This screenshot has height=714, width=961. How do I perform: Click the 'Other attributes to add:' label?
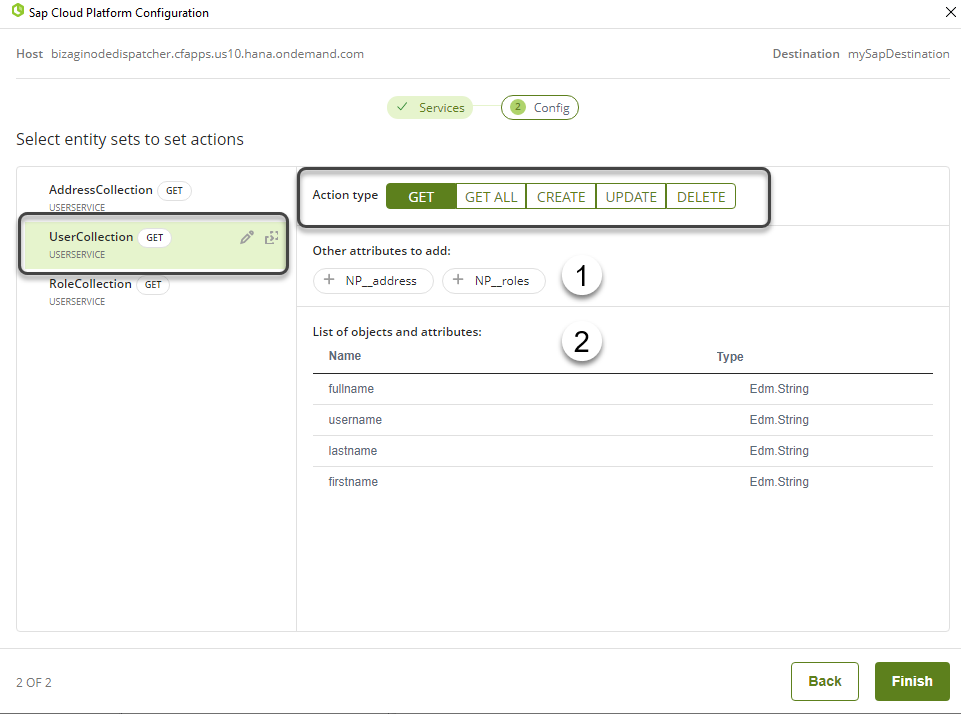coord(381,251)
